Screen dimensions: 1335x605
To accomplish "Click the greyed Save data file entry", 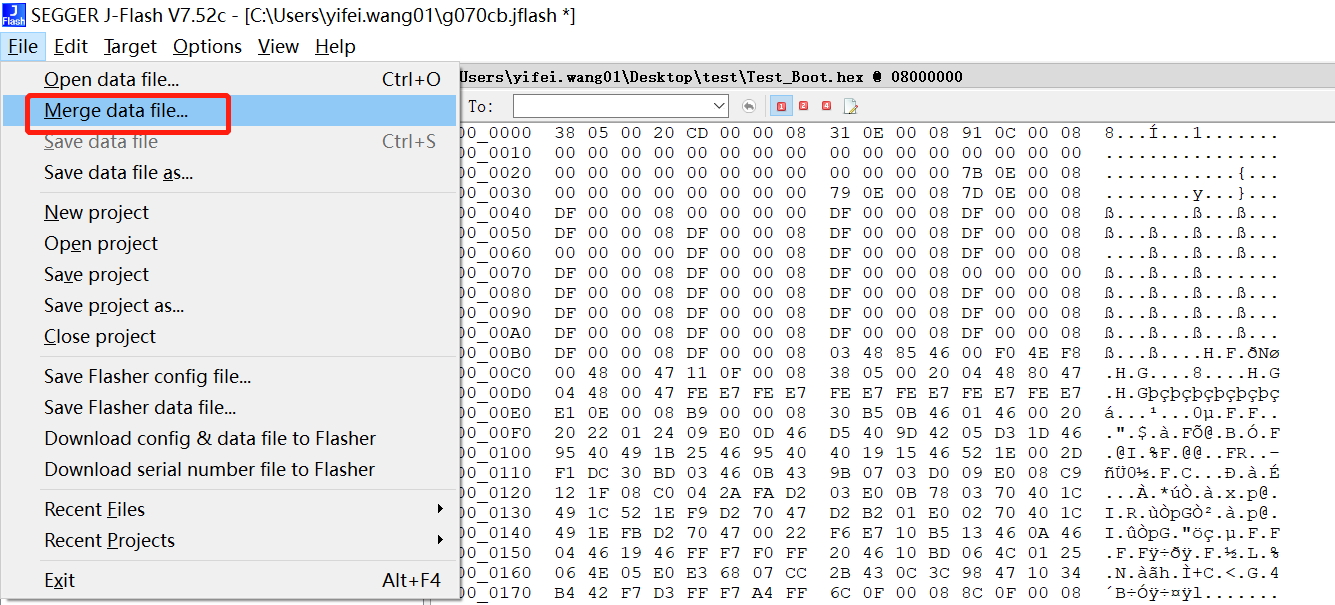I will click(x=230, y=141).
